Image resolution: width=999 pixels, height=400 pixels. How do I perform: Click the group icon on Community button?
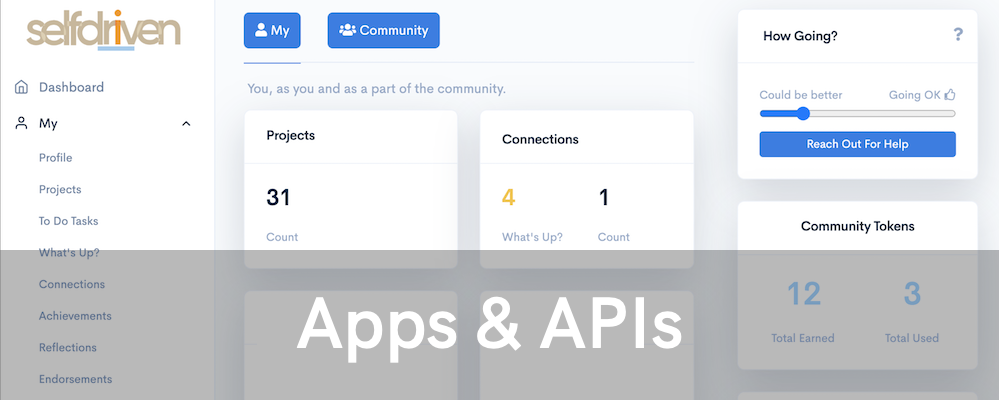(x=347, y=30)
